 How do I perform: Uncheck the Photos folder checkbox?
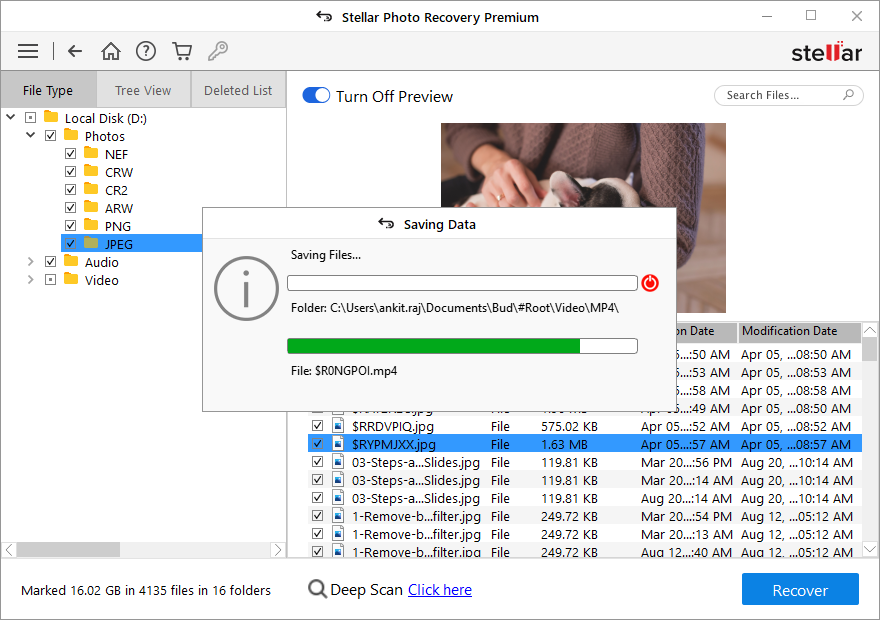pos(51,136)
